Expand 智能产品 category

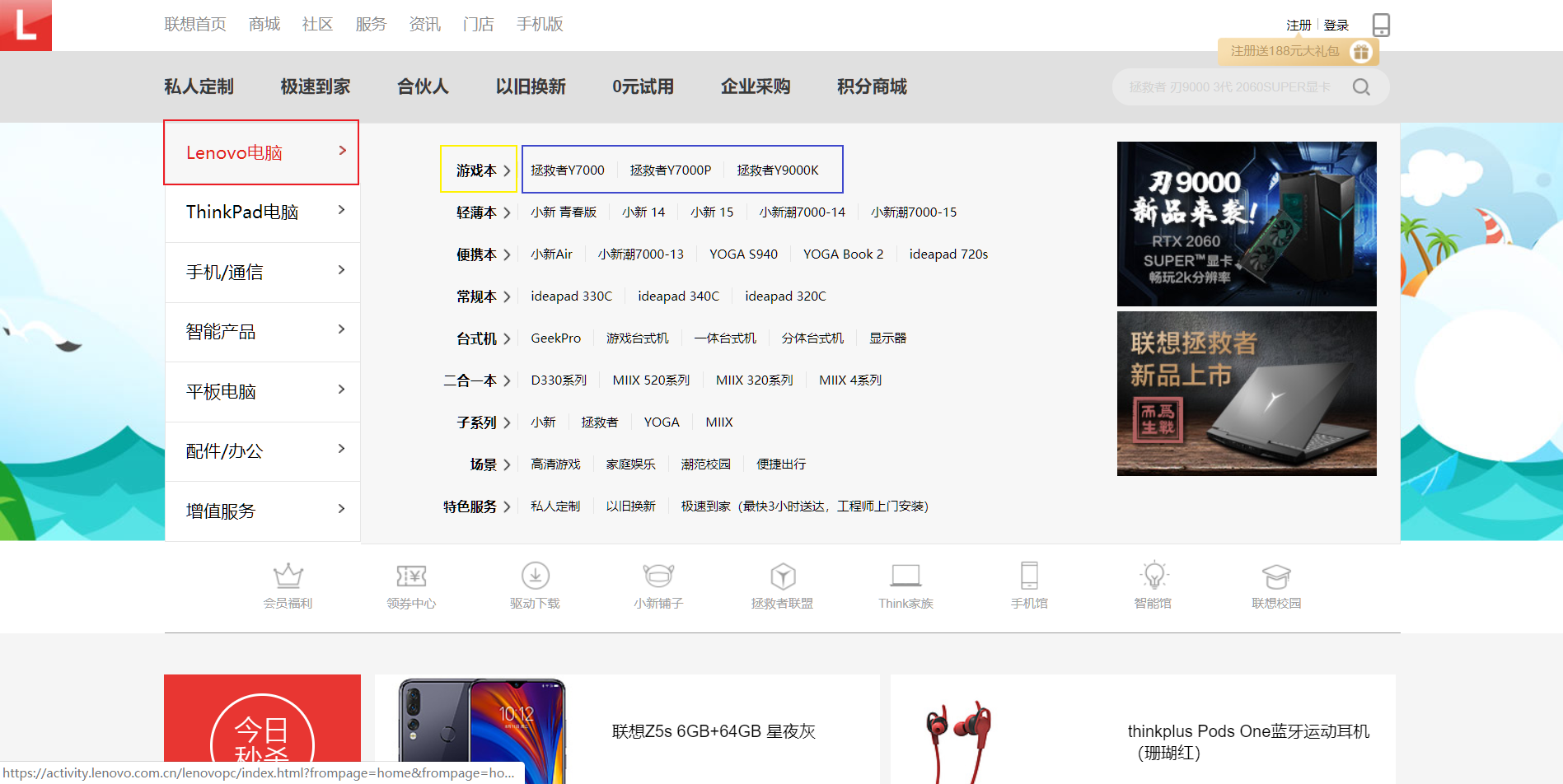click(x=262, y=332)
